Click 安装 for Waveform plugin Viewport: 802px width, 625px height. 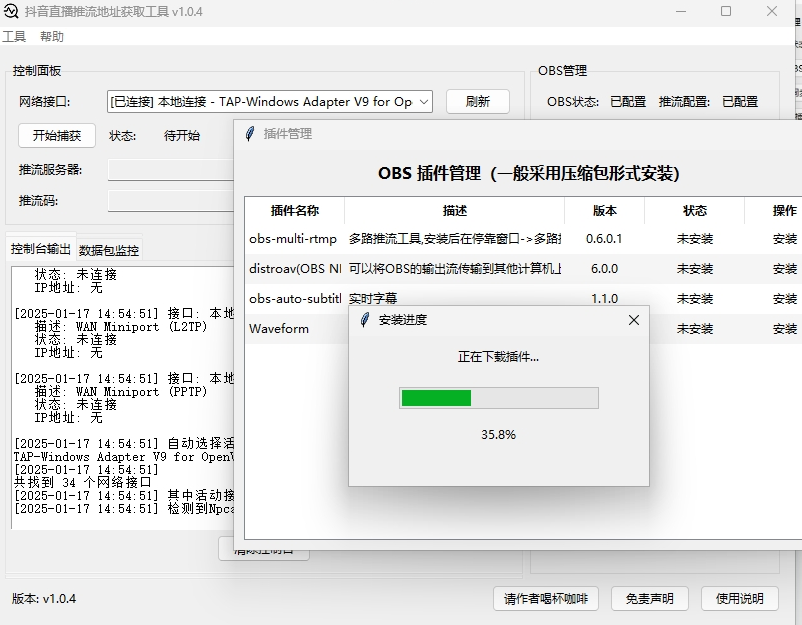pos(785,329)
